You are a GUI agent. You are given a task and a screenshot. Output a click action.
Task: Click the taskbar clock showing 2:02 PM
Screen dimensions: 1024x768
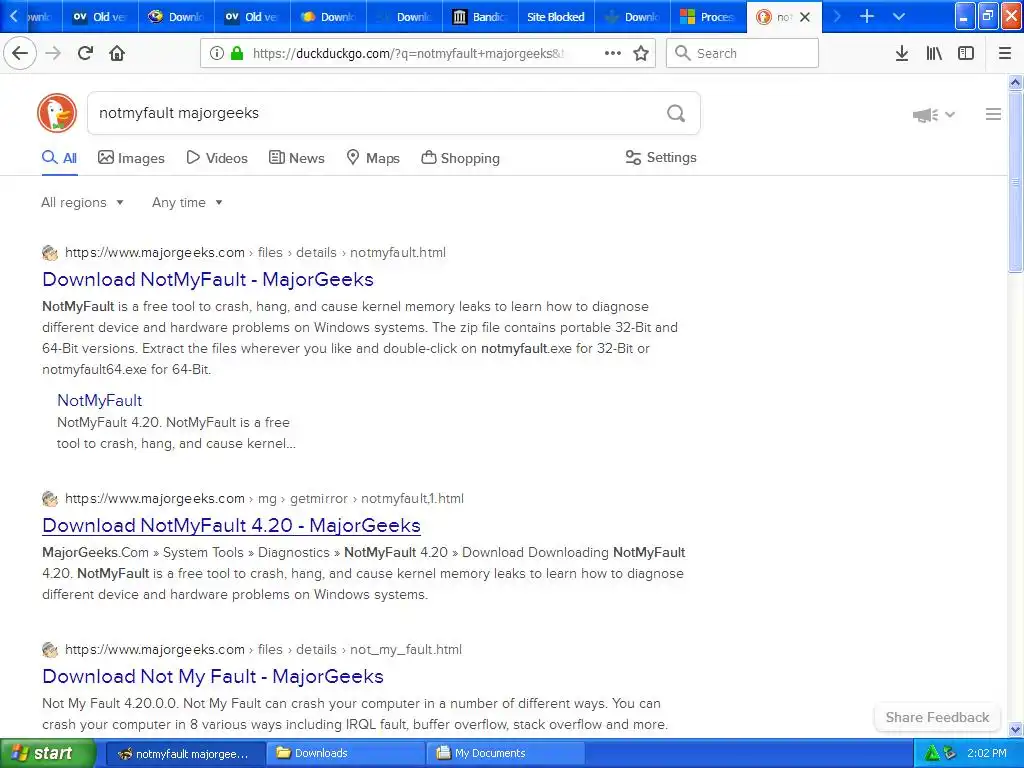pyautogui.click(x=987, y=754)
